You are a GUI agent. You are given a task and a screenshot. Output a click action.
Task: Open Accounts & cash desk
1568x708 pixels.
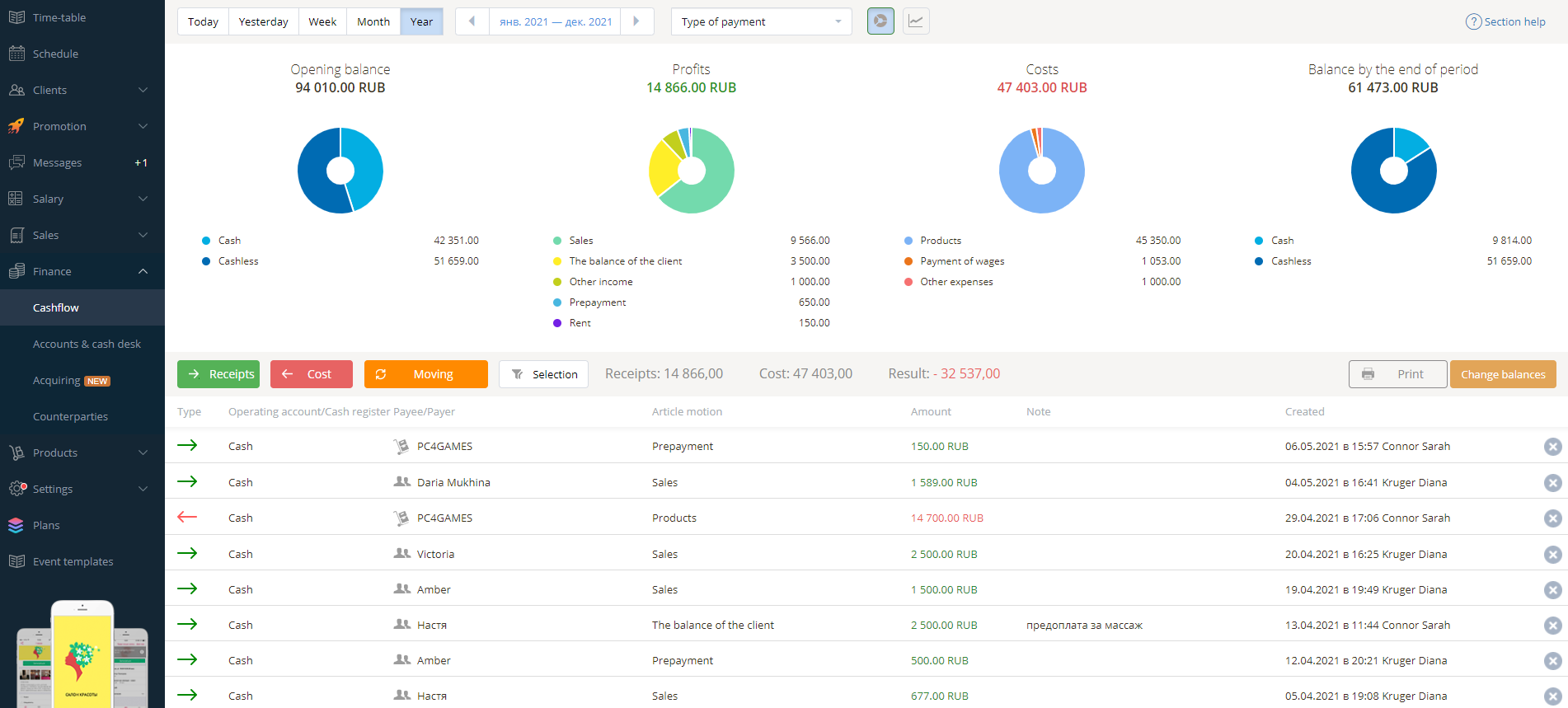tap(82, 344)
